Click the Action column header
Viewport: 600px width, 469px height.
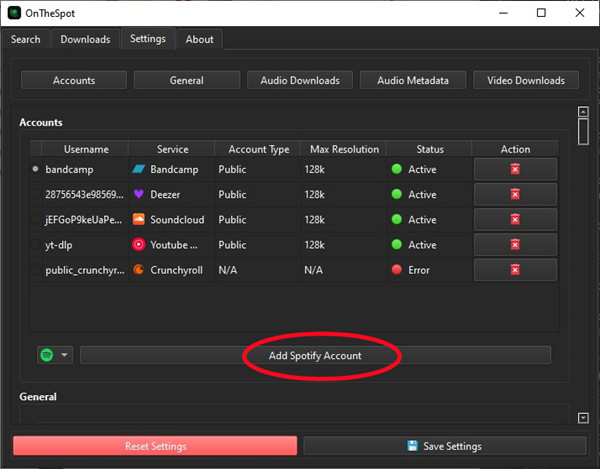[515, 149]
